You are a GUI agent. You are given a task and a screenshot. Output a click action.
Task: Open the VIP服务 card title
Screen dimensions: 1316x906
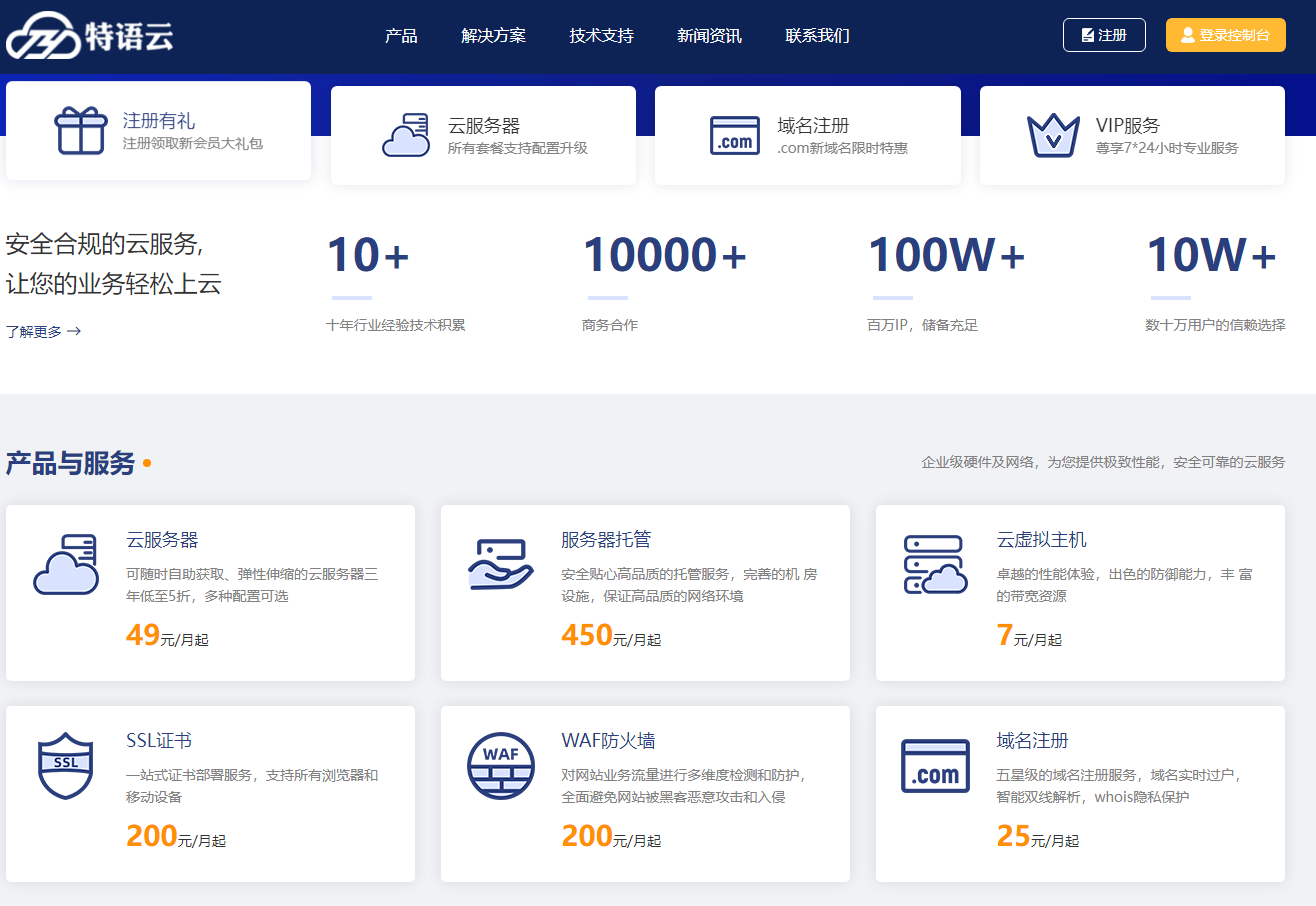[1128, 125]
